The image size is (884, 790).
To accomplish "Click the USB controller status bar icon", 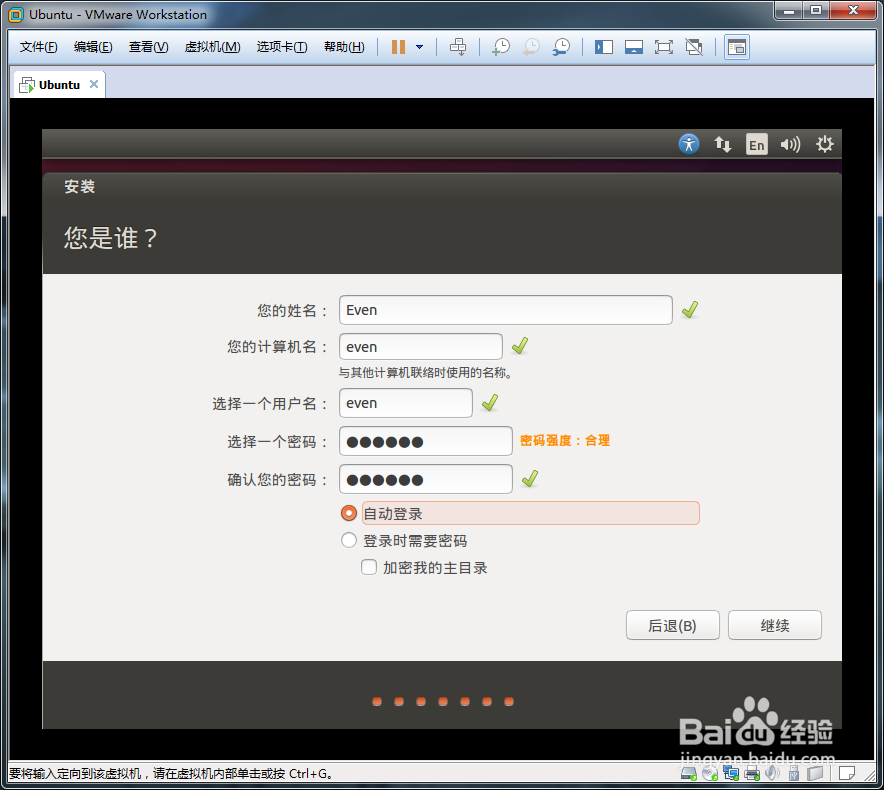I will pyautogui.click(x=794, y=774).
